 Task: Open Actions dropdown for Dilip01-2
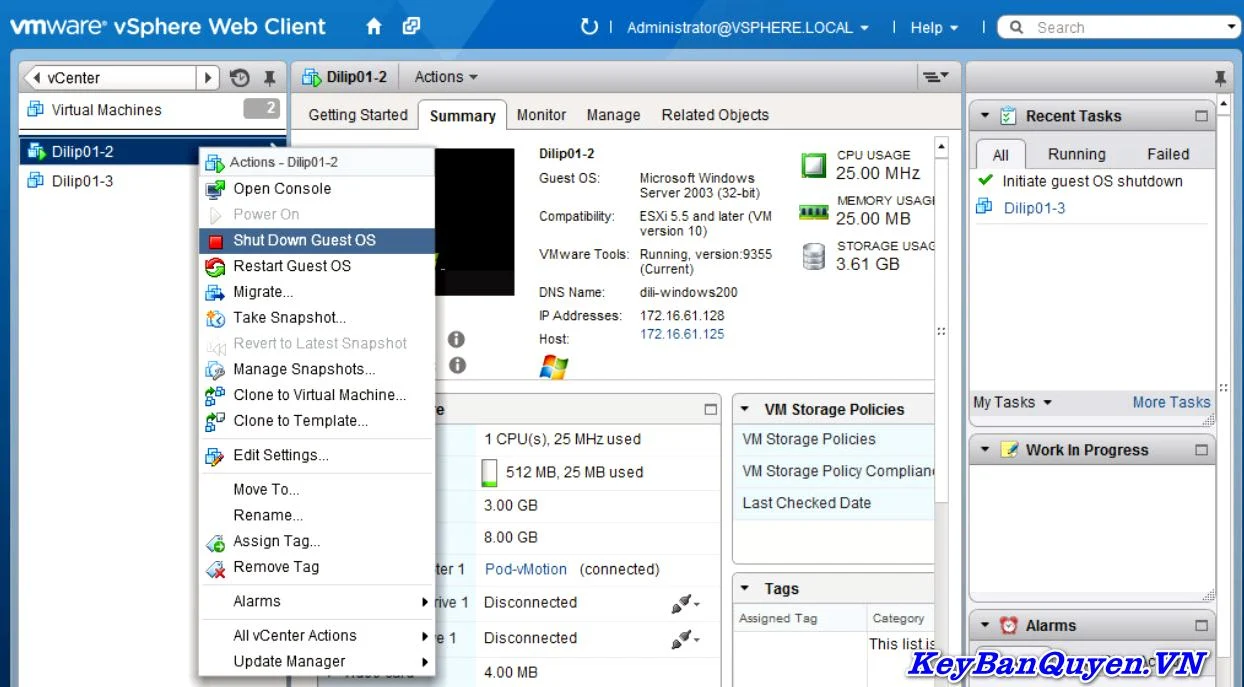(446, 77)
